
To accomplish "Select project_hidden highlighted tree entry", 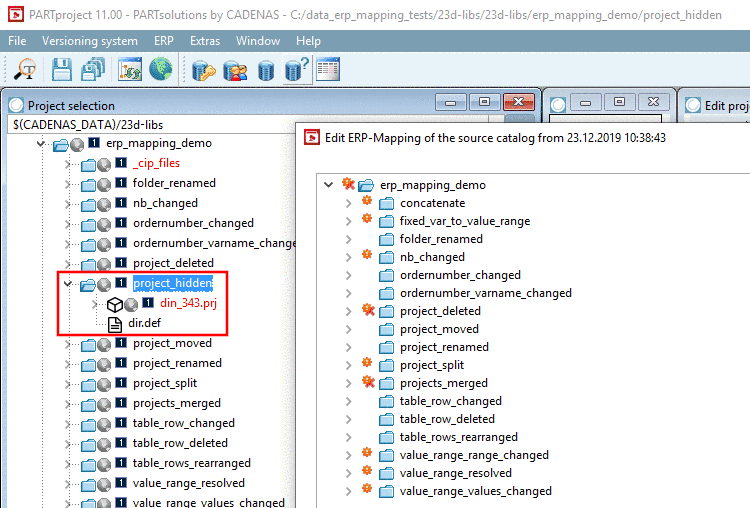I will click(173, 283).
